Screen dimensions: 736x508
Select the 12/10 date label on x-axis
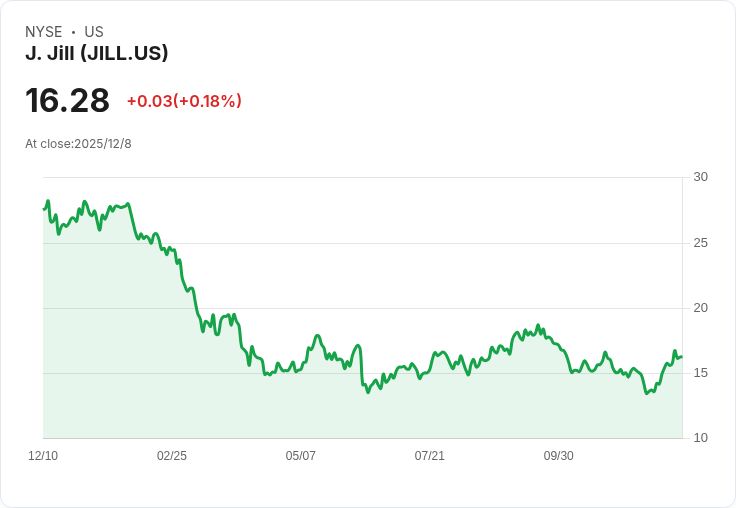[x=43, y=456]
